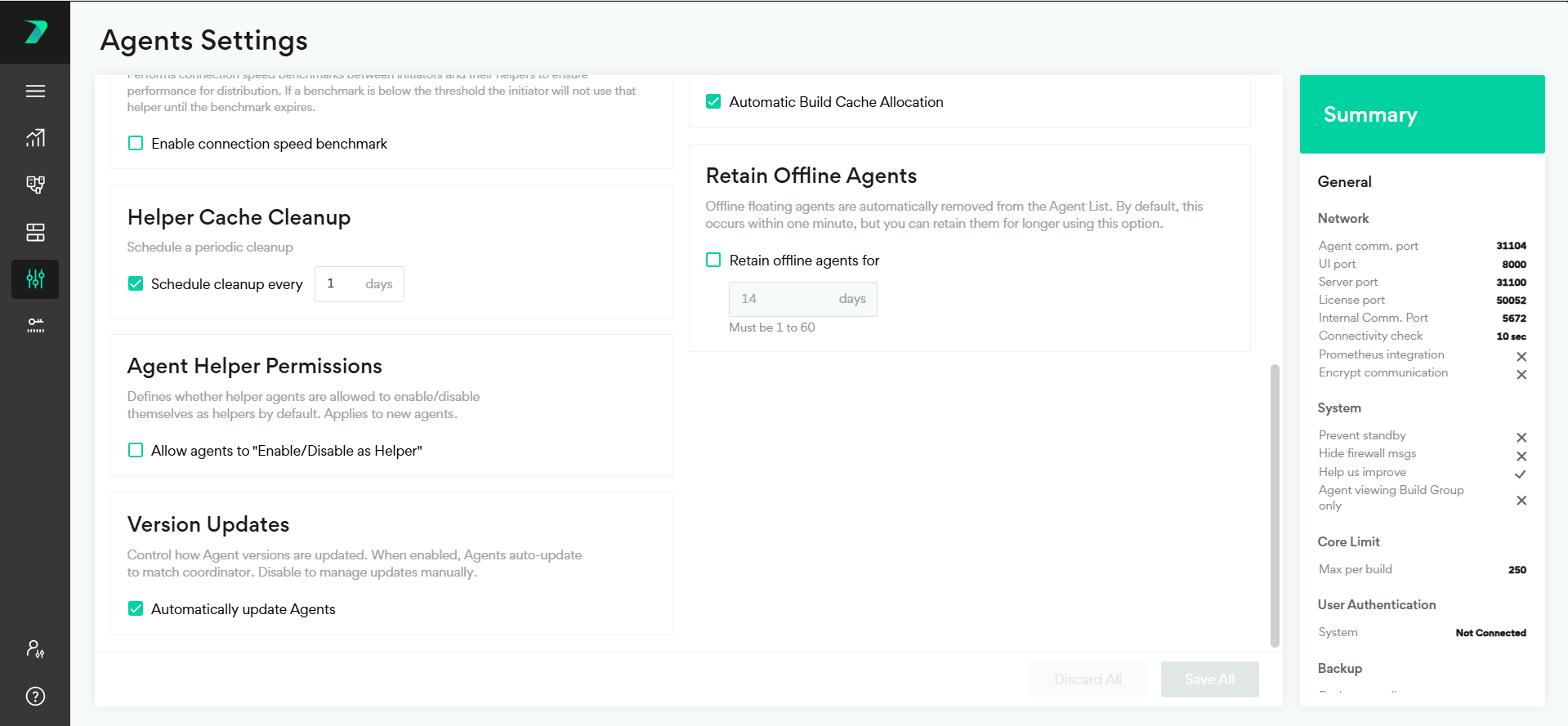1568x726 pixels.
Task: Open the builds monitor sidebar icon
Action: (x=35, y=185)
